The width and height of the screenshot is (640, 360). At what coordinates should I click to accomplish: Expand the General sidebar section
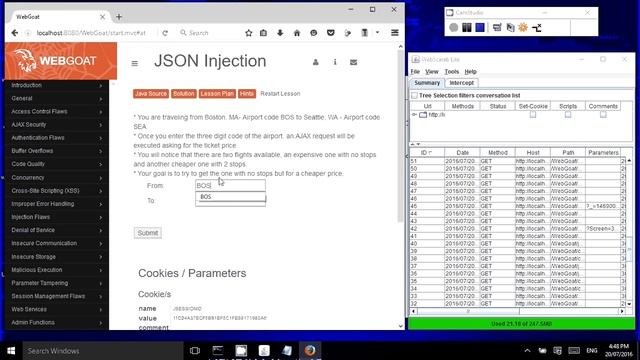57,98
